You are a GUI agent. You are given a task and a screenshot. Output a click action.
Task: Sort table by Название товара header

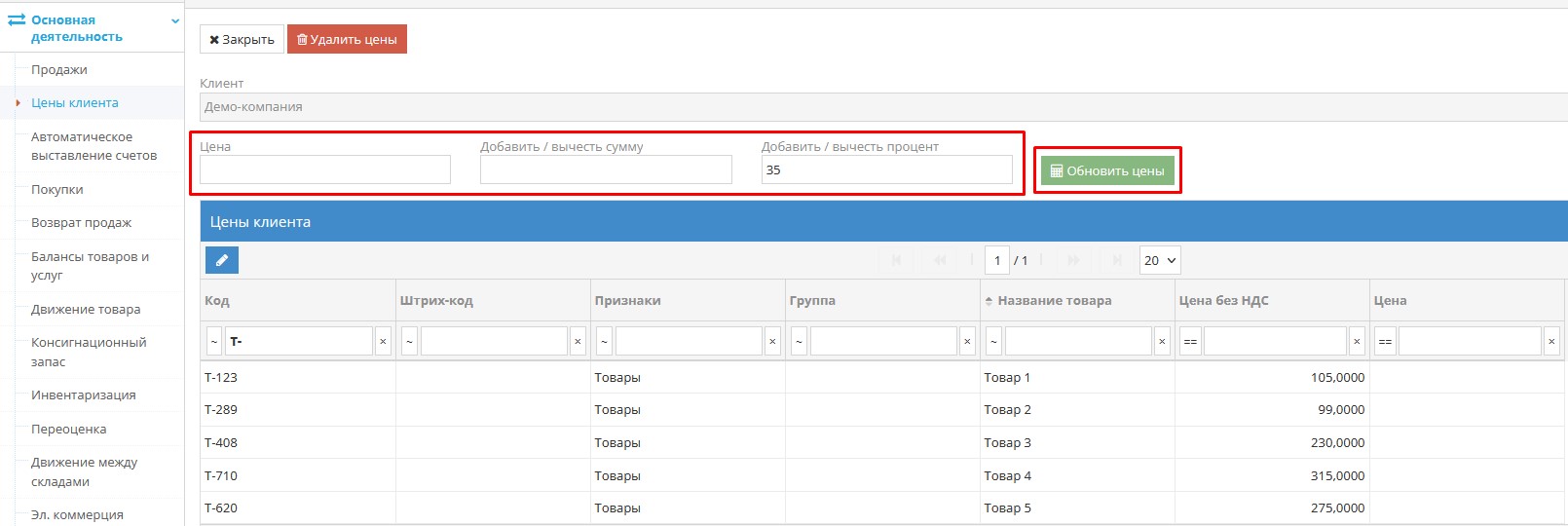tap(1054, 301)
